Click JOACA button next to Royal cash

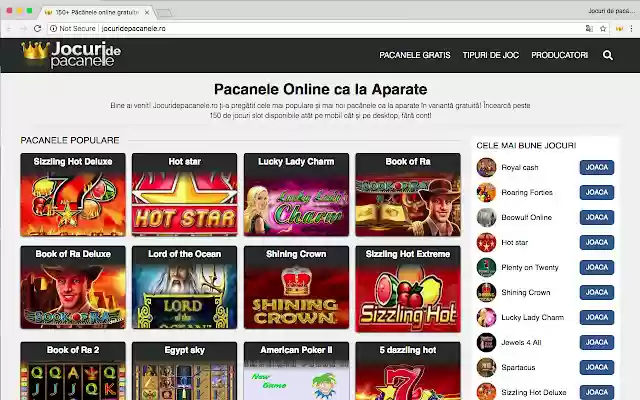[x=597, y=167]
